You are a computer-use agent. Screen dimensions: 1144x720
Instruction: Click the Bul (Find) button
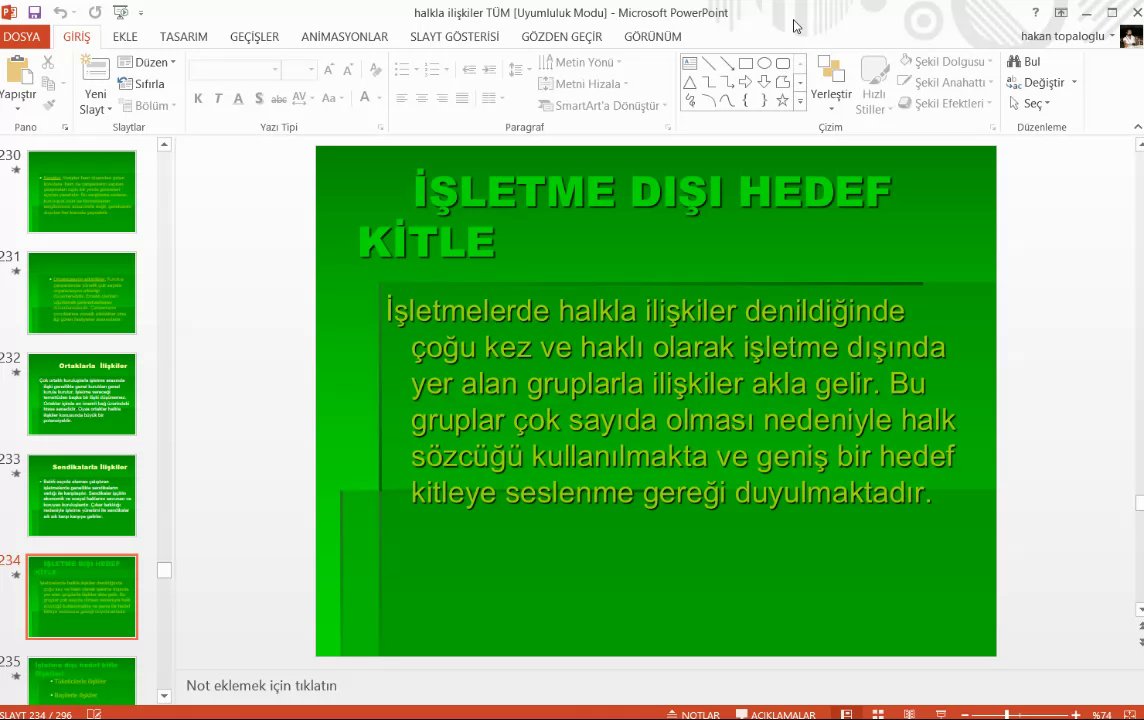click(x=1024, y=61)
